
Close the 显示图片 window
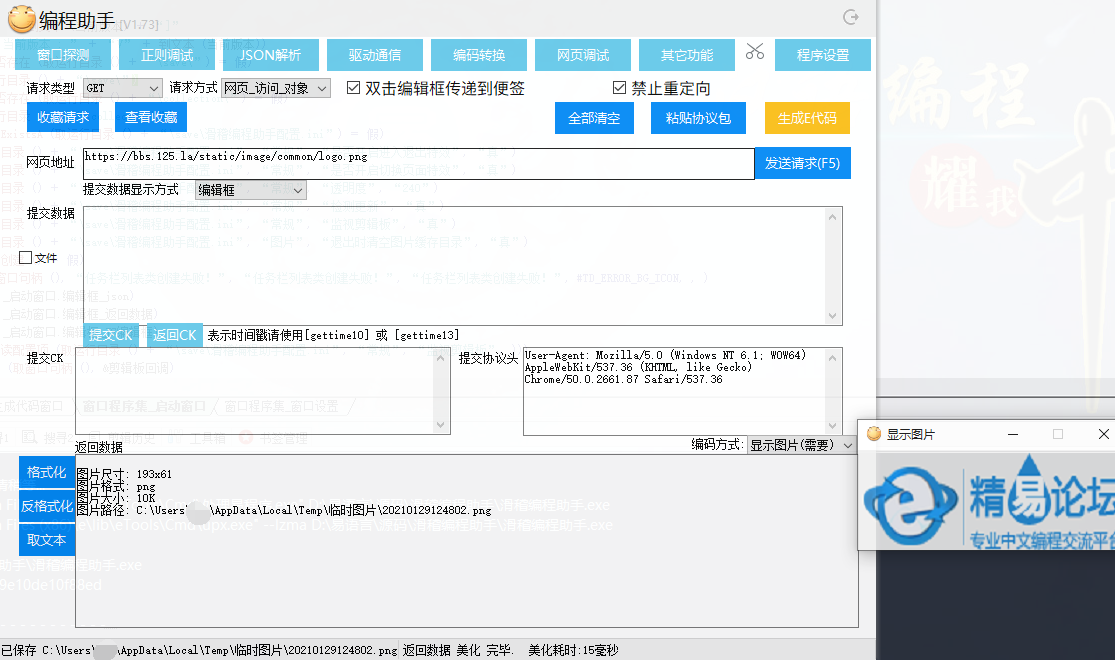click(x=1103, y=434)
